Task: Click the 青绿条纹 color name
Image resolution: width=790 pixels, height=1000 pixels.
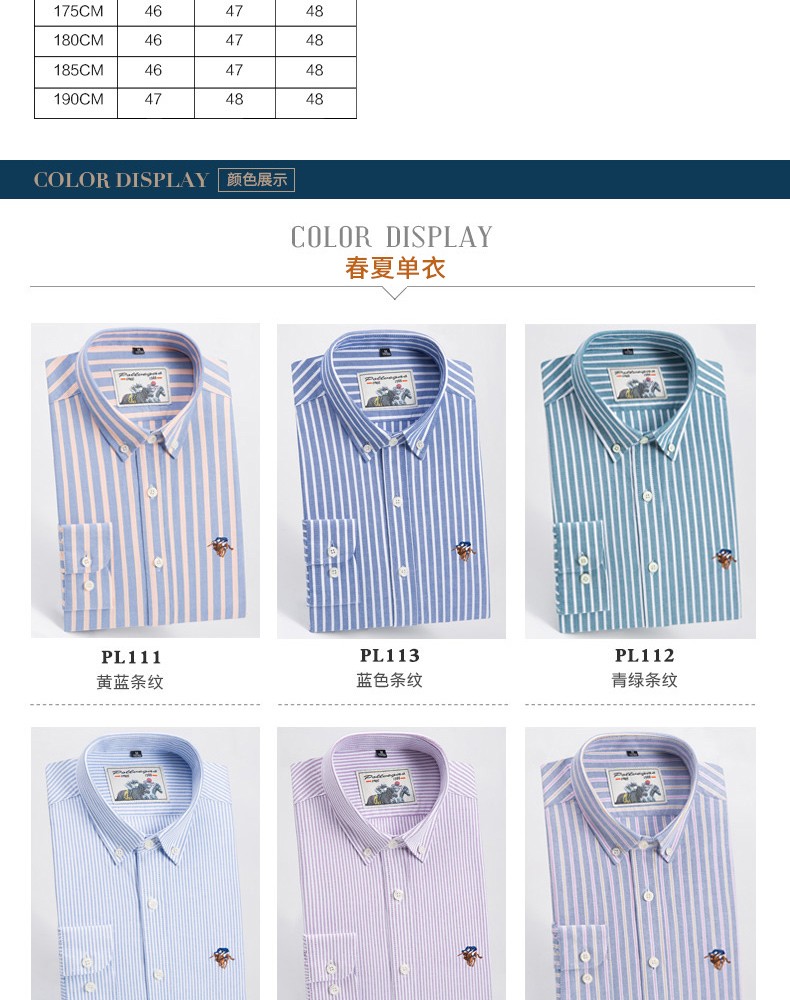Action: (644, 680)
